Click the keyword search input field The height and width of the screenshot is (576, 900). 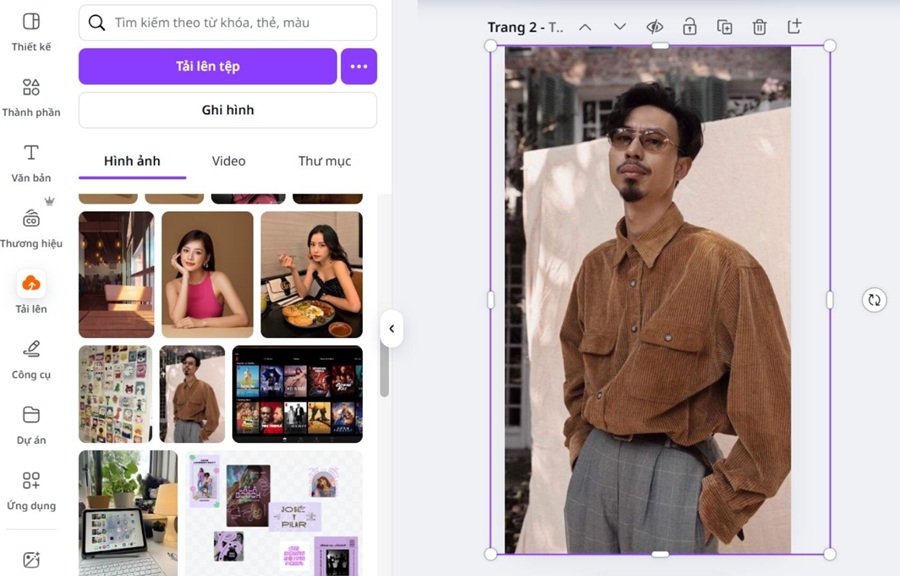click(240, 22)
